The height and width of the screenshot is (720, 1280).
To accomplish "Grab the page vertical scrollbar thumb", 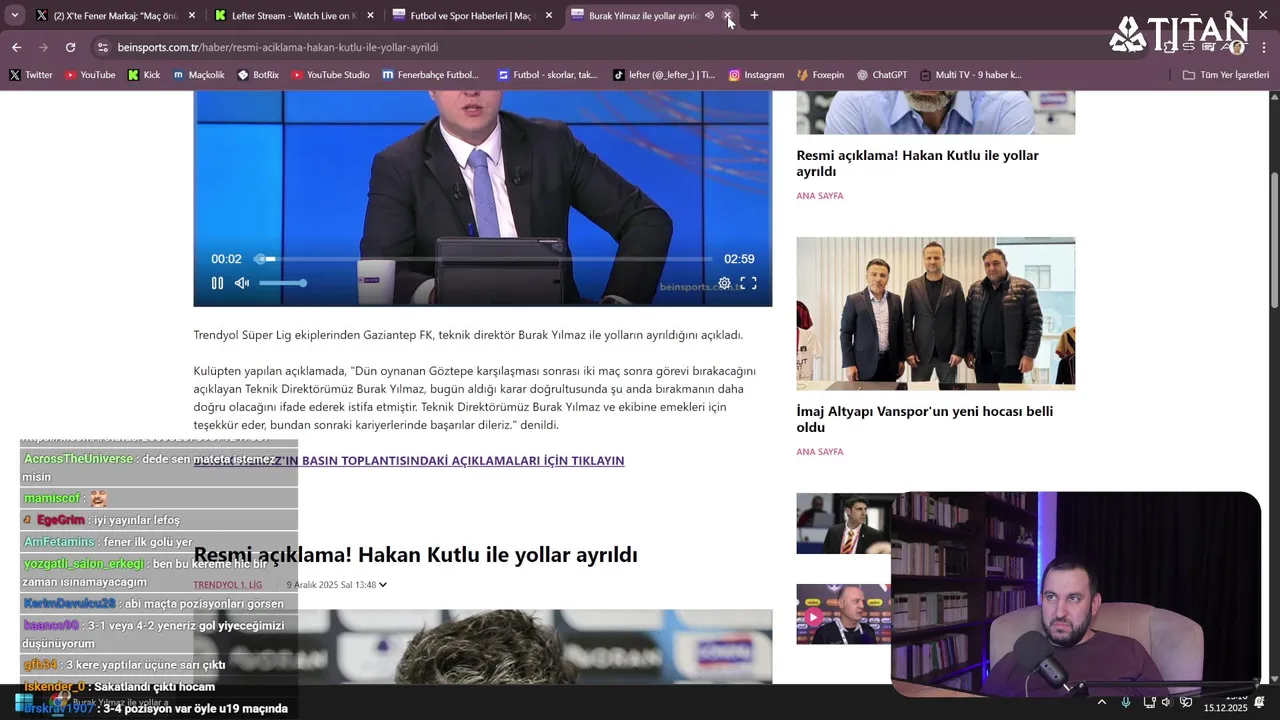I will (1274, 240).
